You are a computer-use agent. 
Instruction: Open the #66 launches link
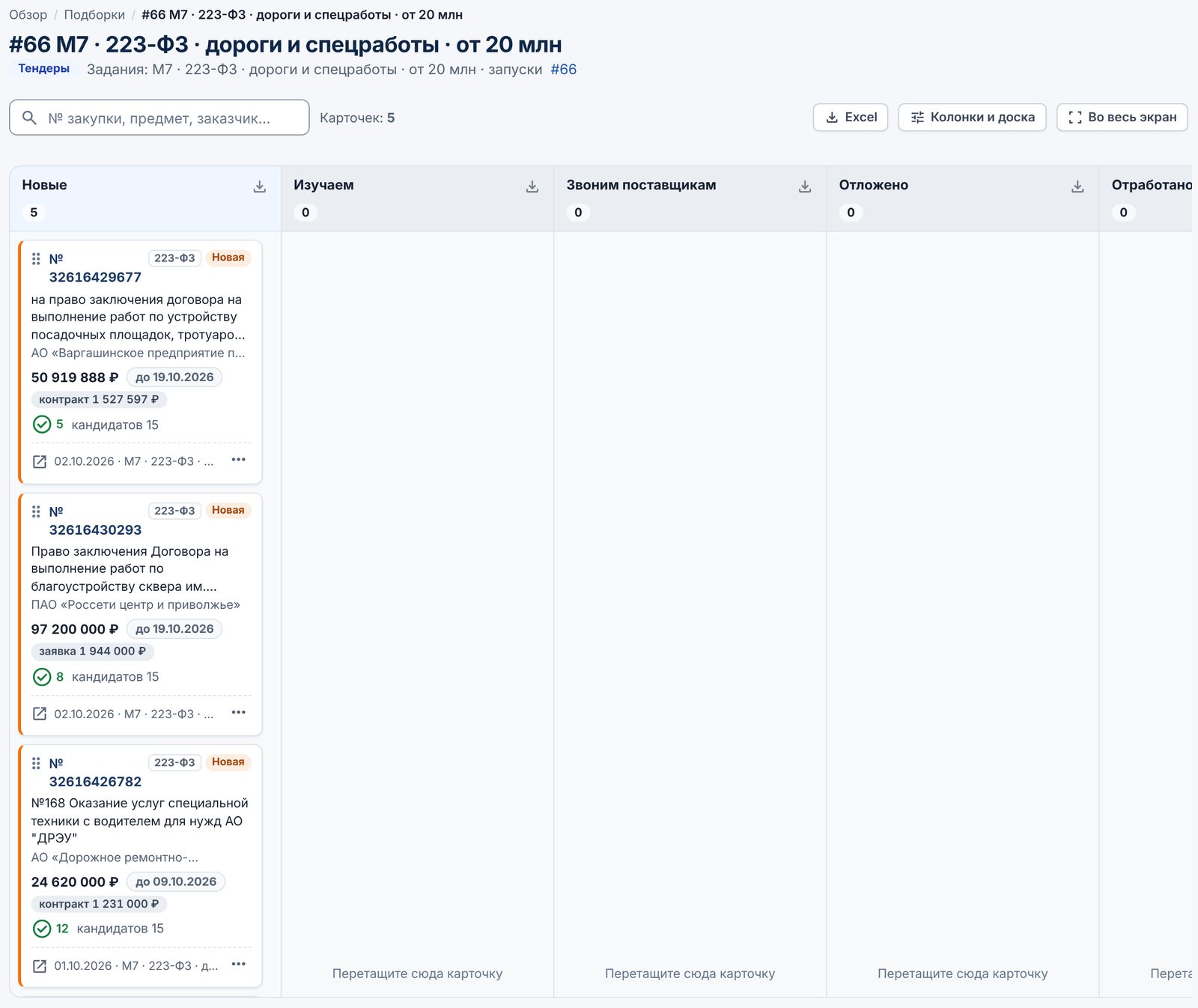[x=564, y=70]
